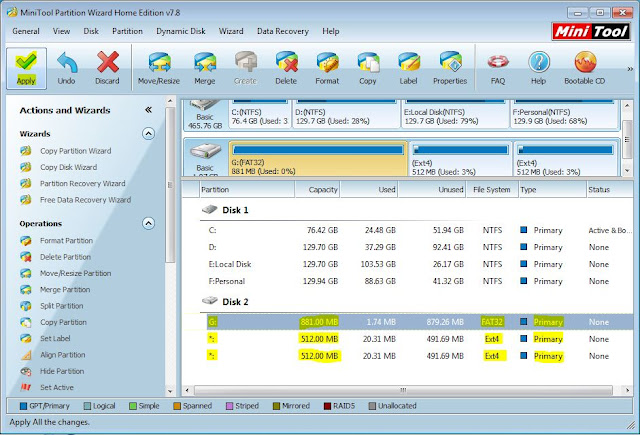Click the Create partition icon
The image size is (640, 435).
(245, 62)
